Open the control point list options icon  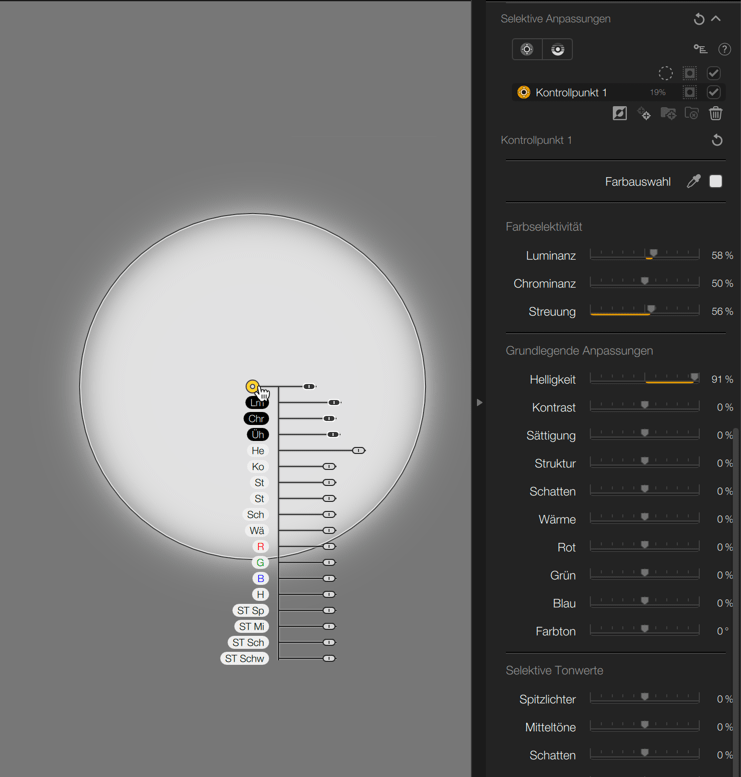point(700,49)
